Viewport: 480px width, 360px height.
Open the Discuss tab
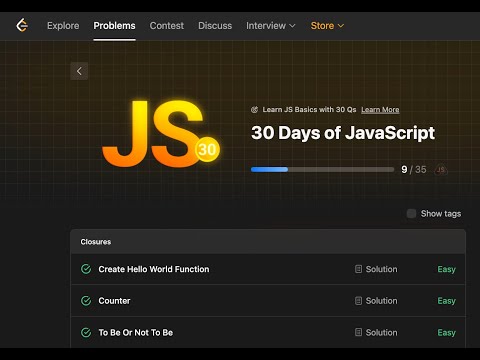215,26
